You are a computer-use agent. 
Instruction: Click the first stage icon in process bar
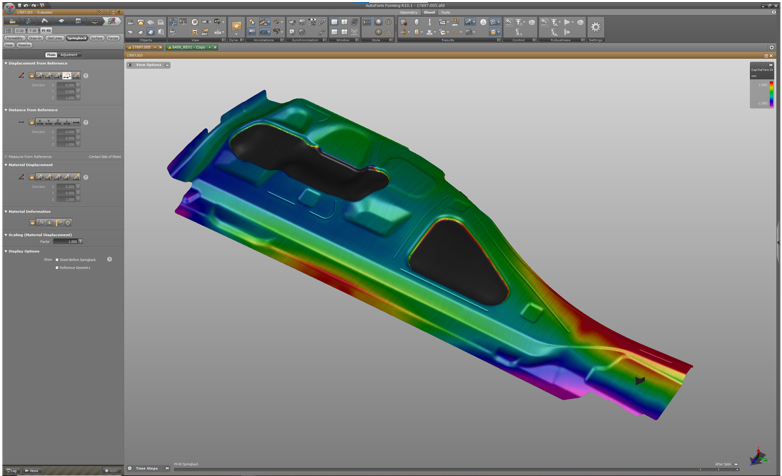(12, 21)
